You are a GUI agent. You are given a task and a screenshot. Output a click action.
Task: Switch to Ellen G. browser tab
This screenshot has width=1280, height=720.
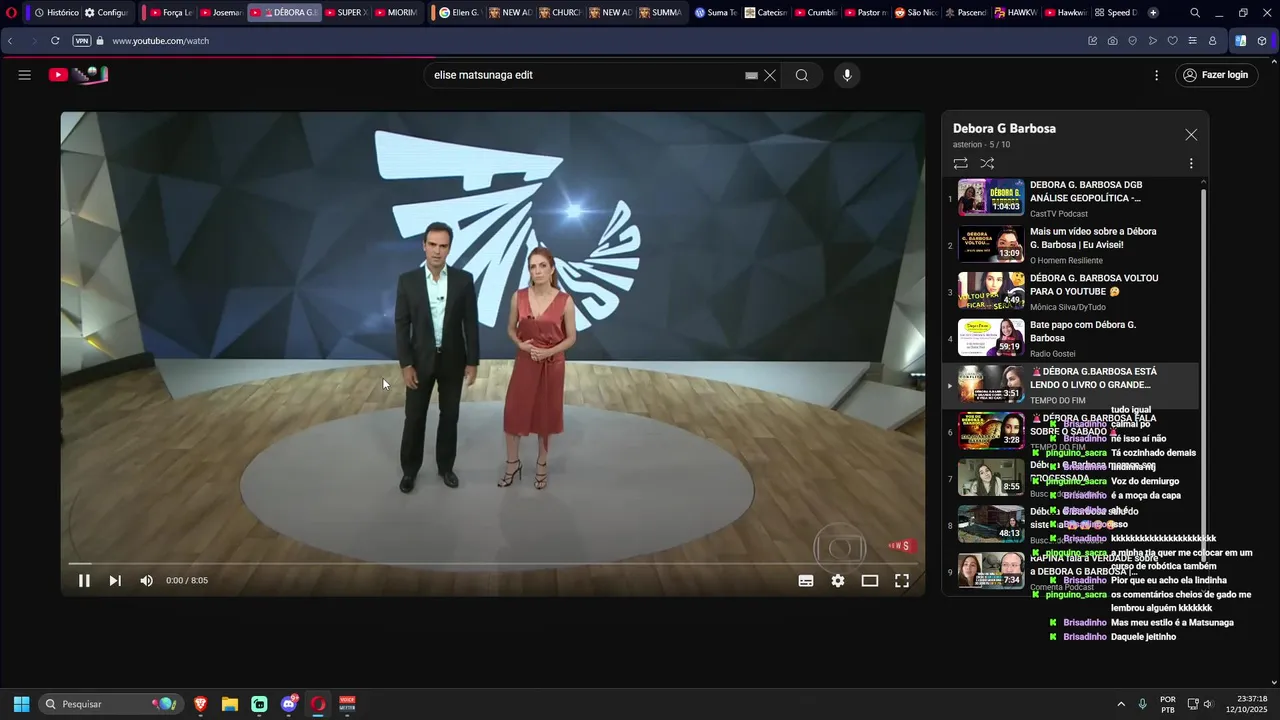(x=460, y=13)
